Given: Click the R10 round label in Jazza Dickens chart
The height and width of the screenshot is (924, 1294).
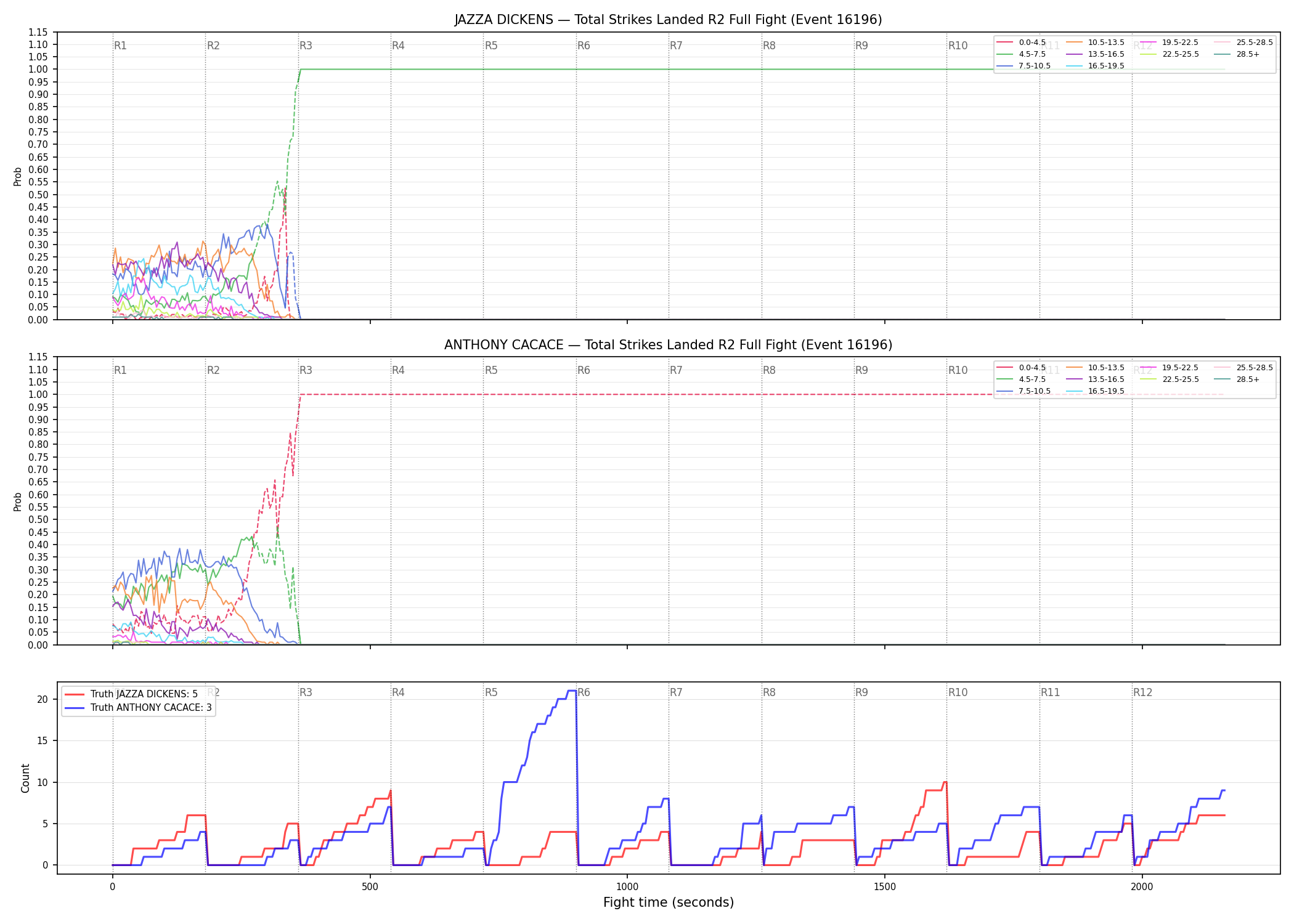Looking at the screenshot, I should click(958, 46).
